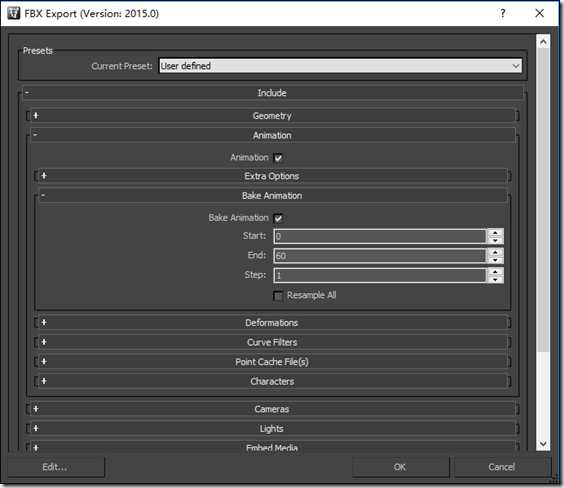Close the FBX Export dialog

point(540,13)
